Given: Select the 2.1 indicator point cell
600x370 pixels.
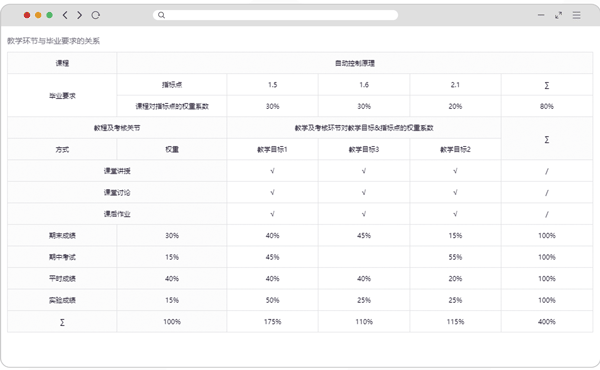Looking at the screenshot, I should pyautogui.click(x=455, y=85).
